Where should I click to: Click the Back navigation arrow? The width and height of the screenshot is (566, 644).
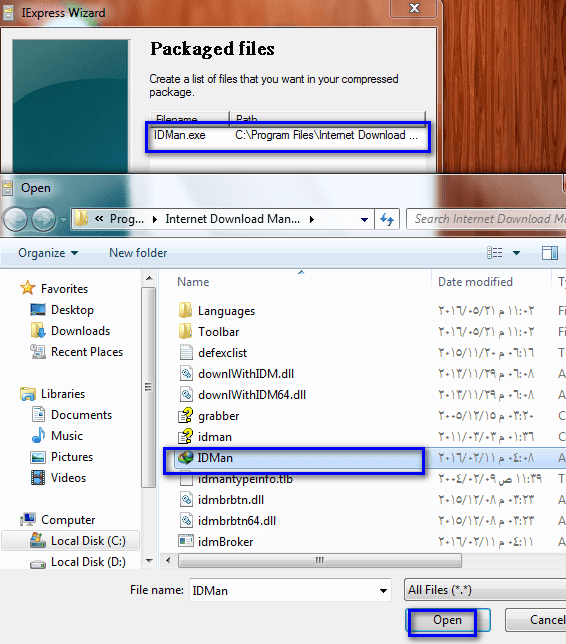coord(16,219)
